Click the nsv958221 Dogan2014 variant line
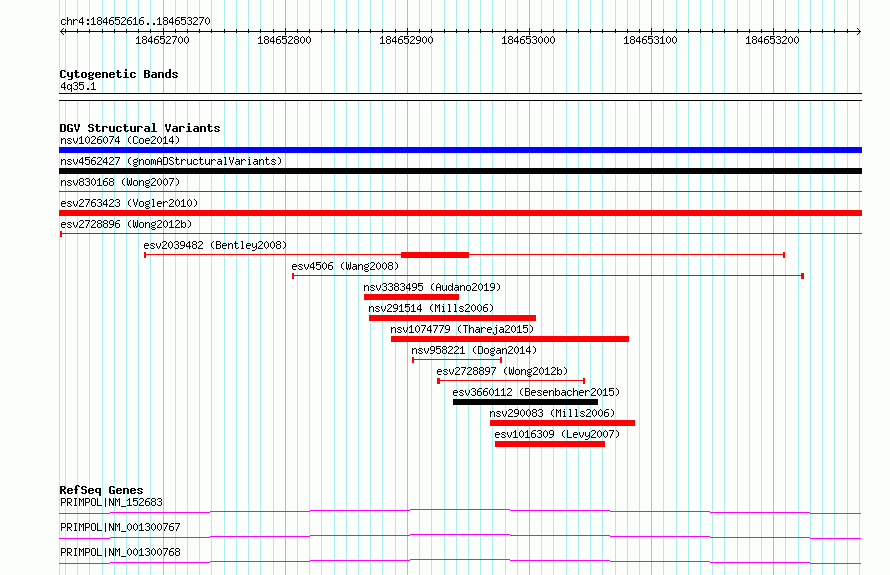 (457, 360)
